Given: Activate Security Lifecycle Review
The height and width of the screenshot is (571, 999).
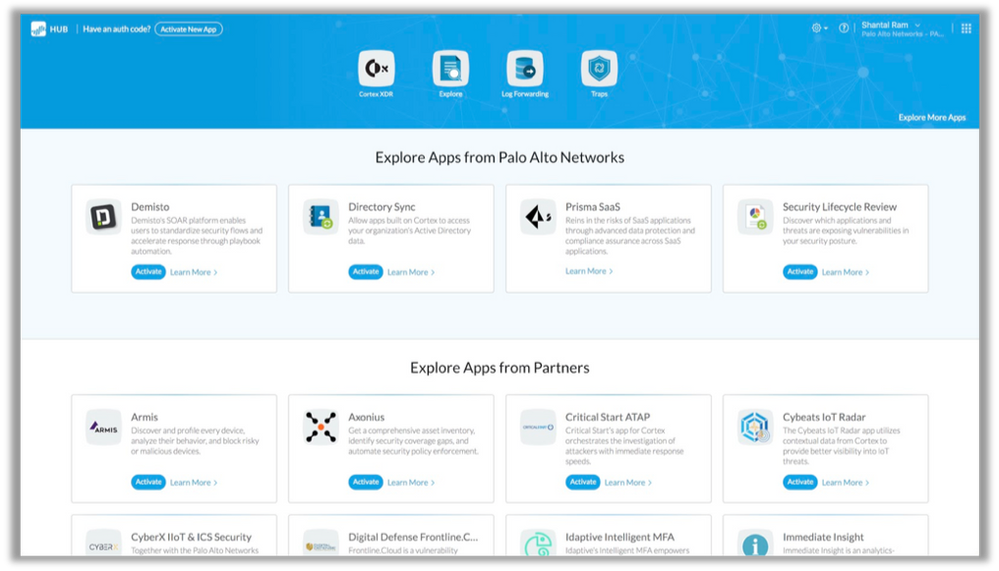Looking at the screenshot, I should tap(800, 271).
